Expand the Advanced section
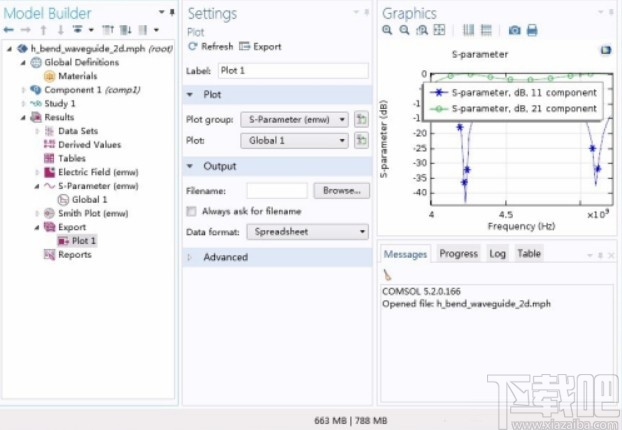Image resolution: width=622 pixels, height=430 pixels. [190, 257]
